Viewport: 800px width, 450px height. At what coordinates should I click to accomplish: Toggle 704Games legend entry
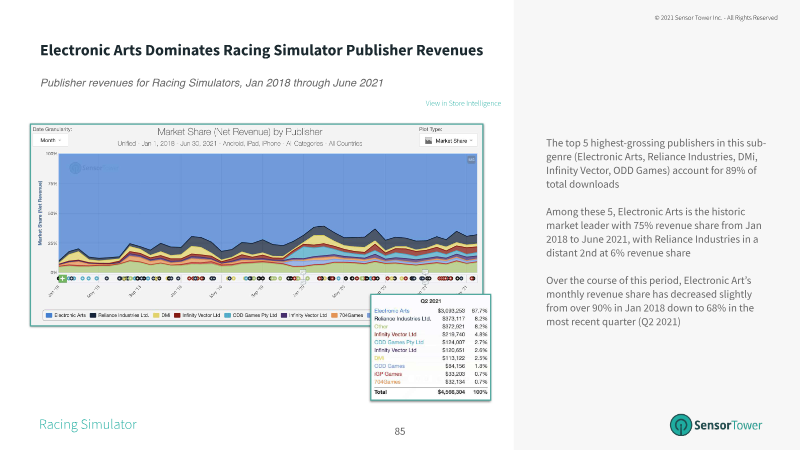pyautogui.click(x=347, y=315)
